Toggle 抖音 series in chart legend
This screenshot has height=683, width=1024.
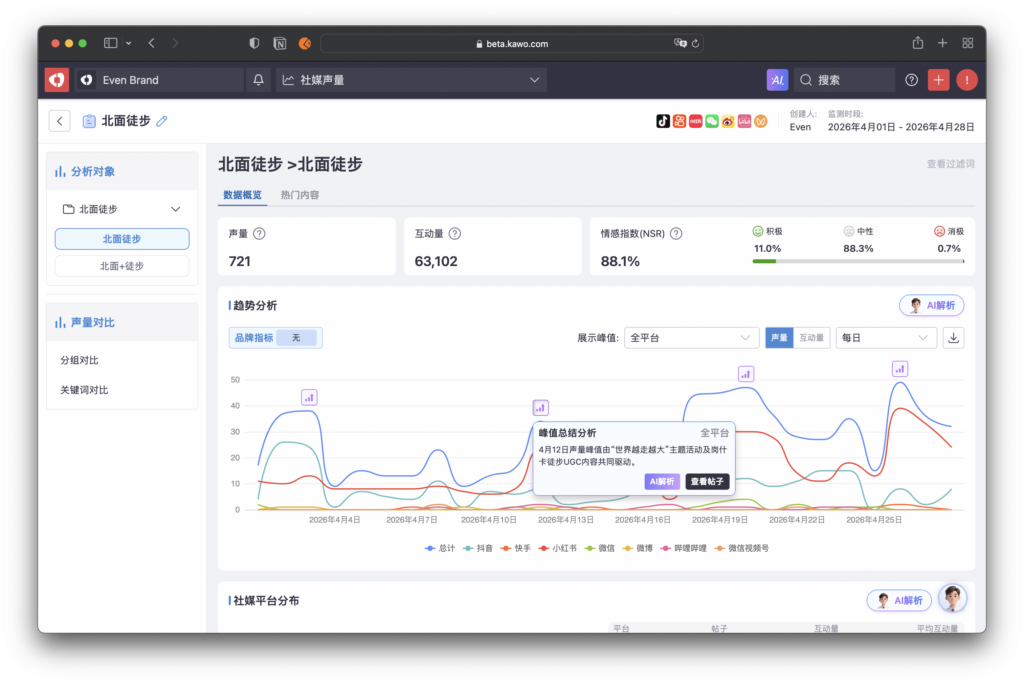[x=478, y=548]
